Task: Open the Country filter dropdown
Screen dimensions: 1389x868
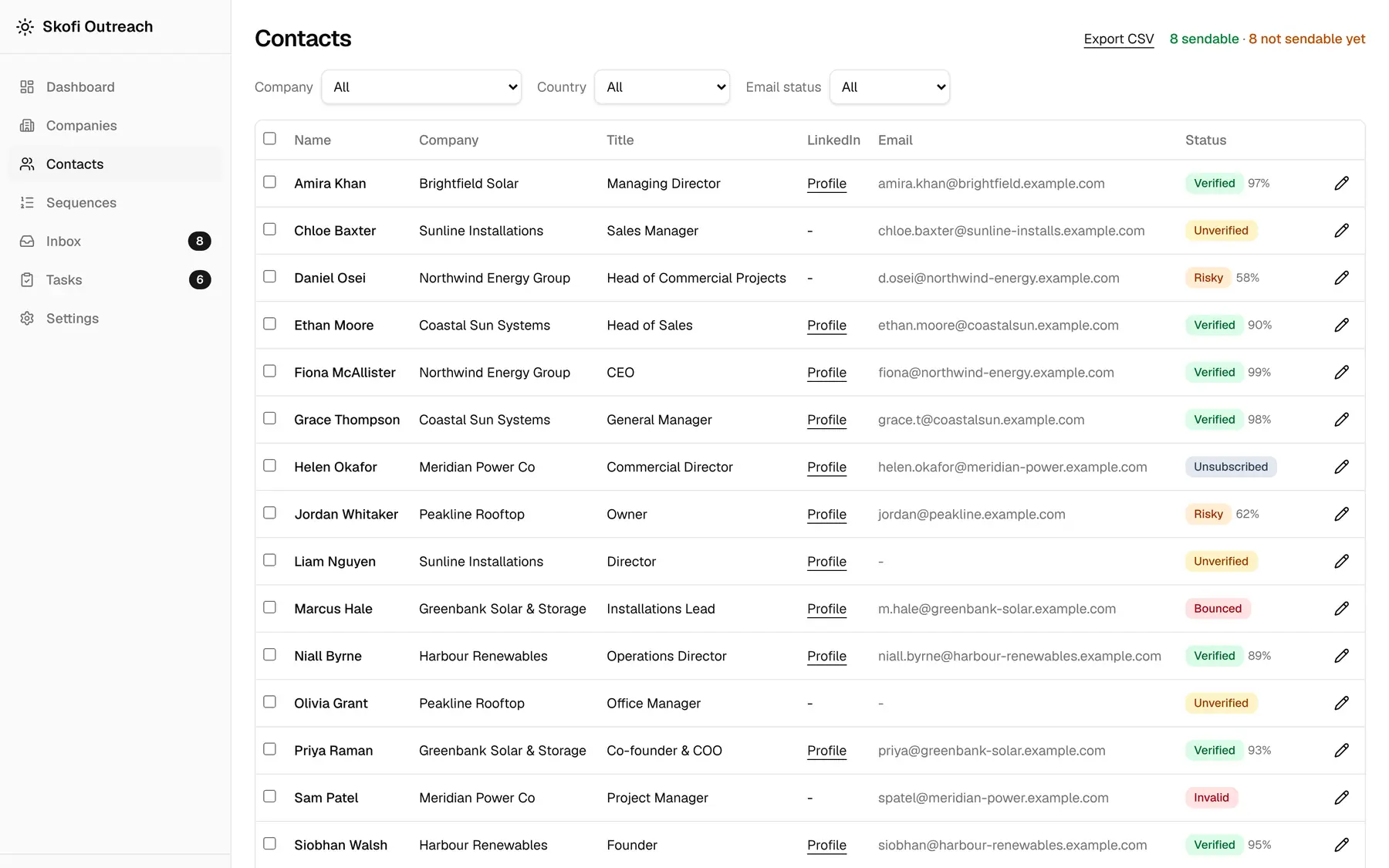Action: point(662,87)
